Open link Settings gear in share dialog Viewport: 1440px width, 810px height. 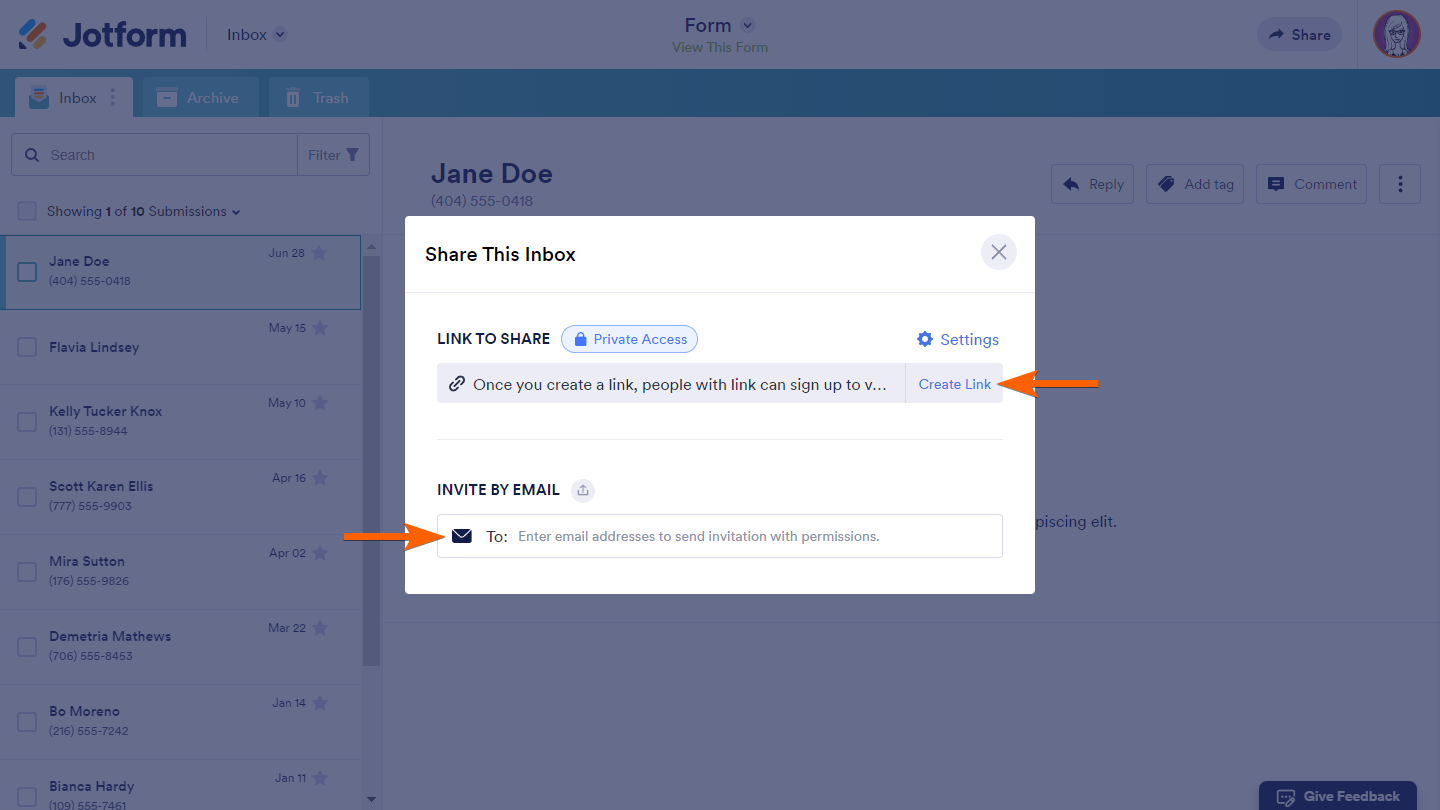[958, 339]
